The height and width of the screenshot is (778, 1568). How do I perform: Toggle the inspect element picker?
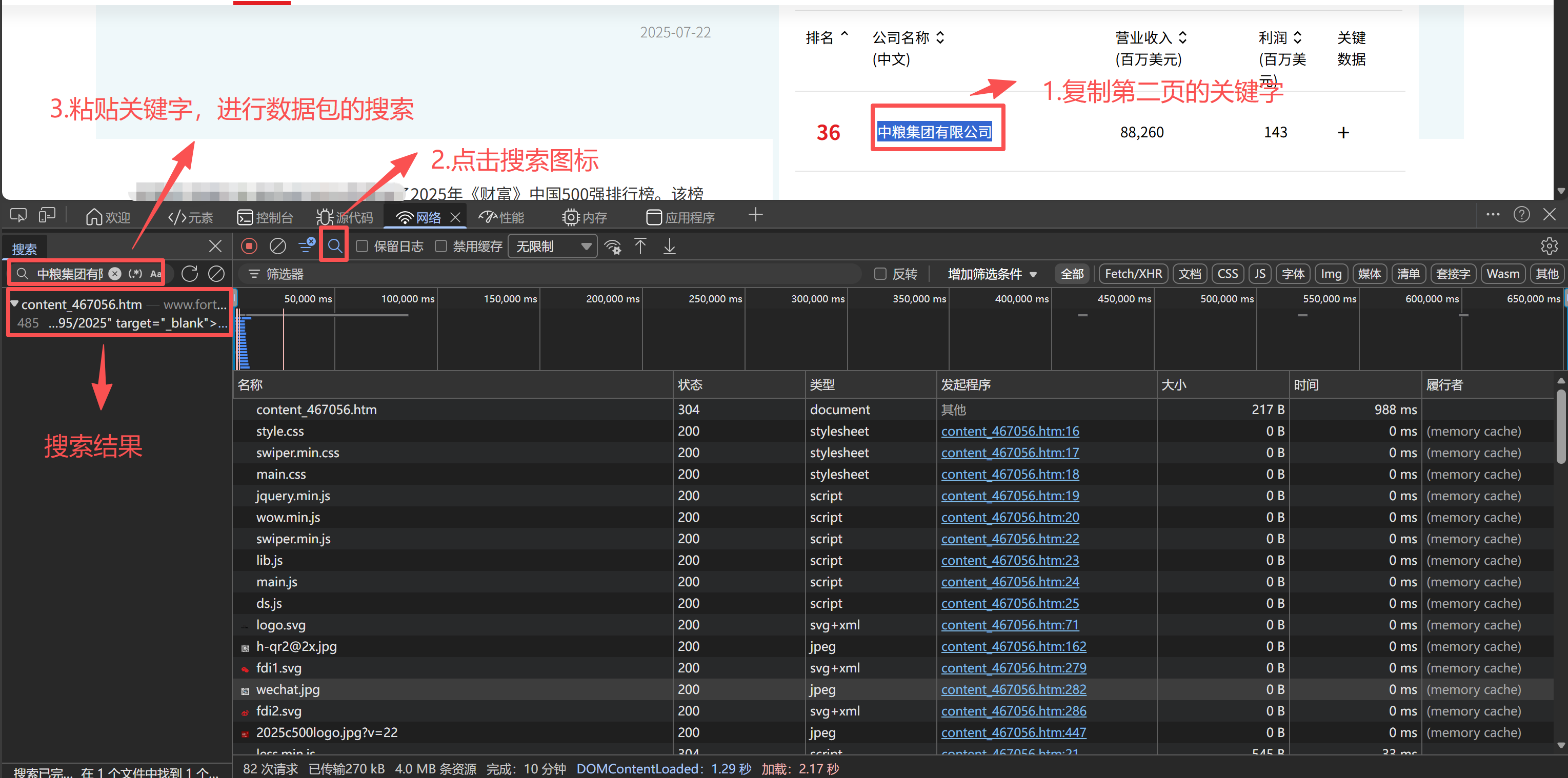pos(18,215)
